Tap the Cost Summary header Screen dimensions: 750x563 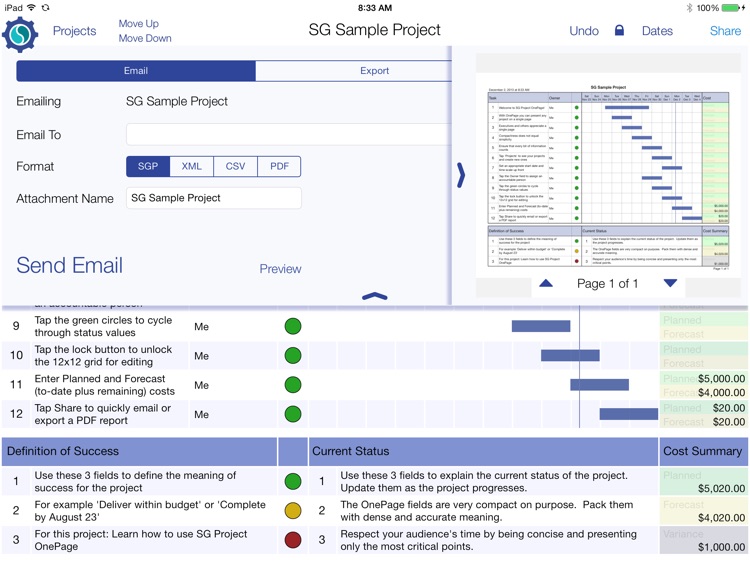[702, 451]
